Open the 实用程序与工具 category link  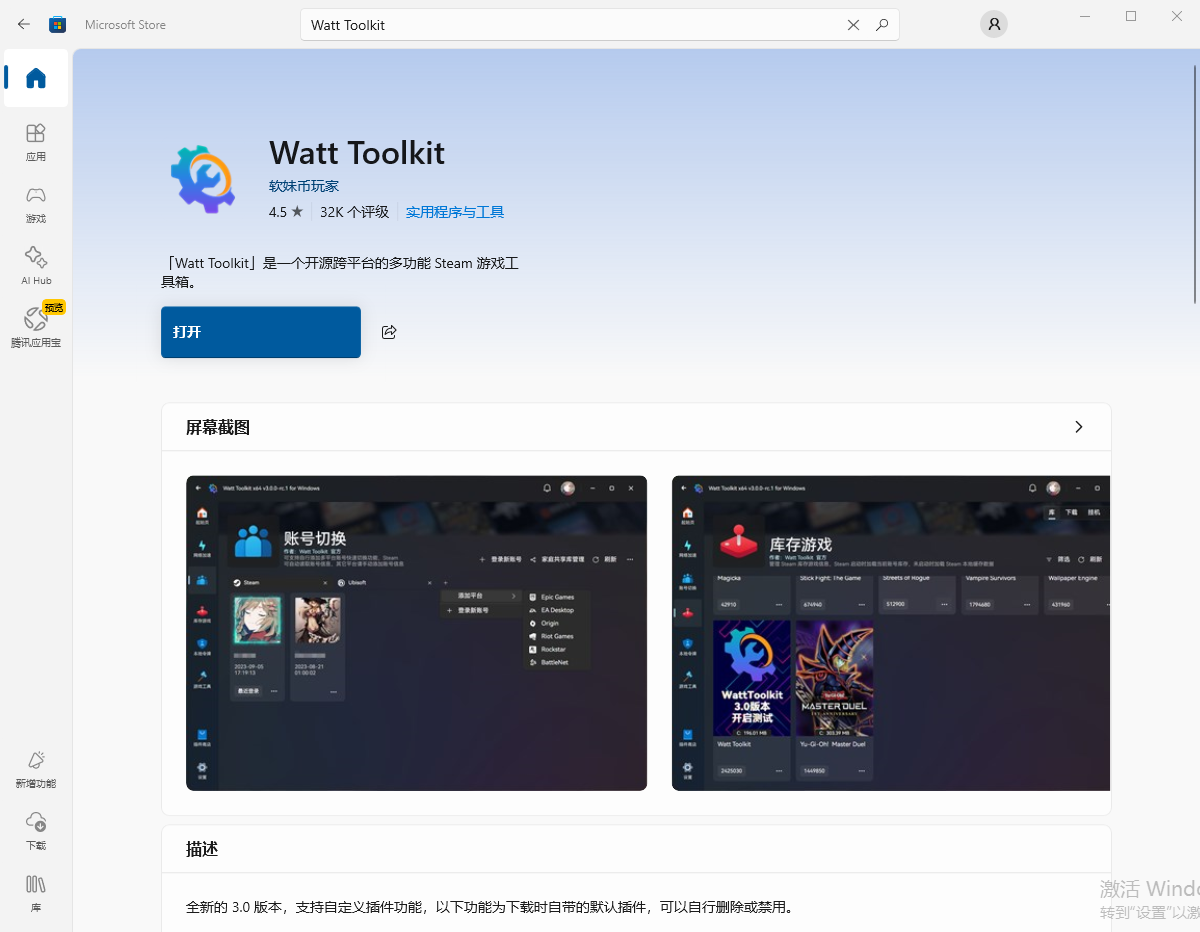pyautogui.click(x=455, y=212)
